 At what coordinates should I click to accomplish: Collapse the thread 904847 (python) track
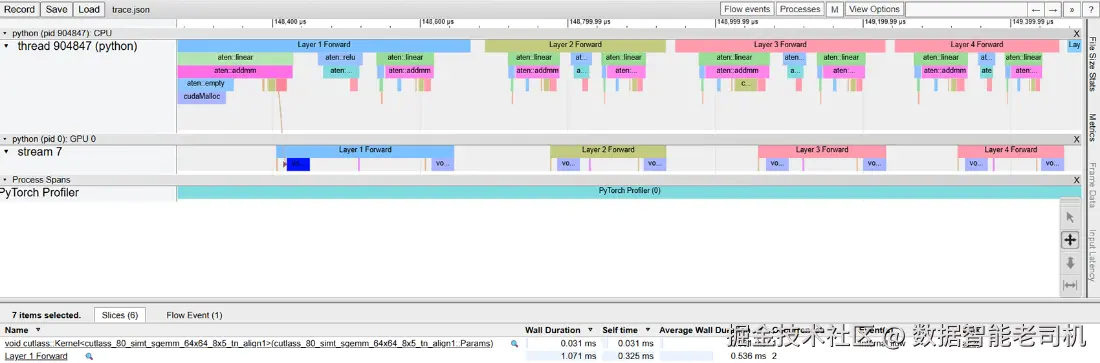pos(7,46)
